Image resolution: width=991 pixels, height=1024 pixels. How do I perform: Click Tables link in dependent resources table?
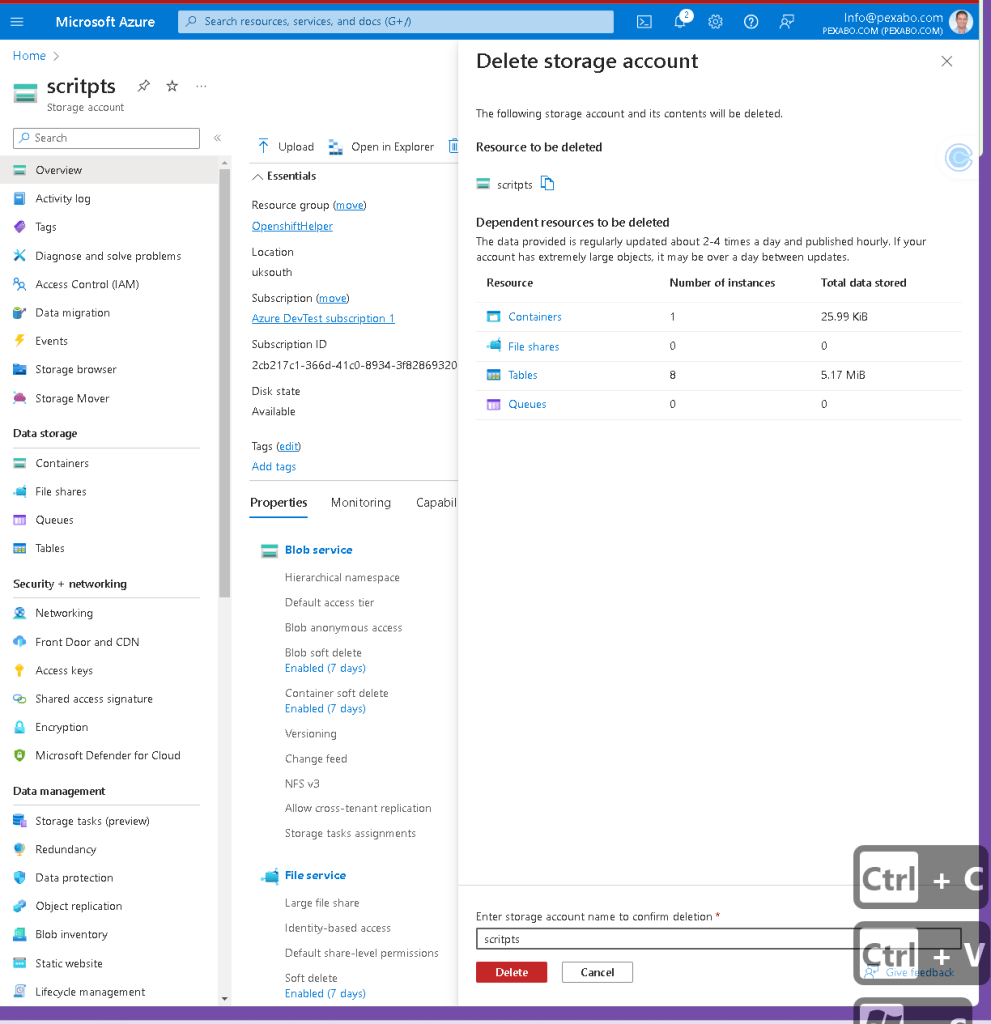[523, 375]
